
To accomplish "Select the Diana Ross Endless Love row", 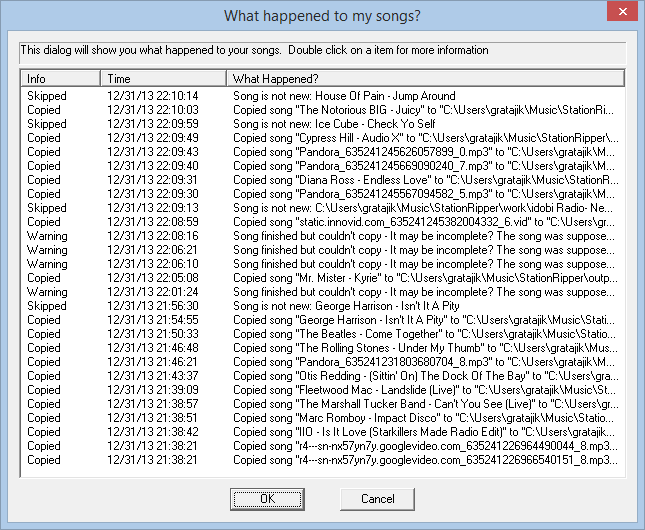I will pyautogui.click(x=323, y=180).
